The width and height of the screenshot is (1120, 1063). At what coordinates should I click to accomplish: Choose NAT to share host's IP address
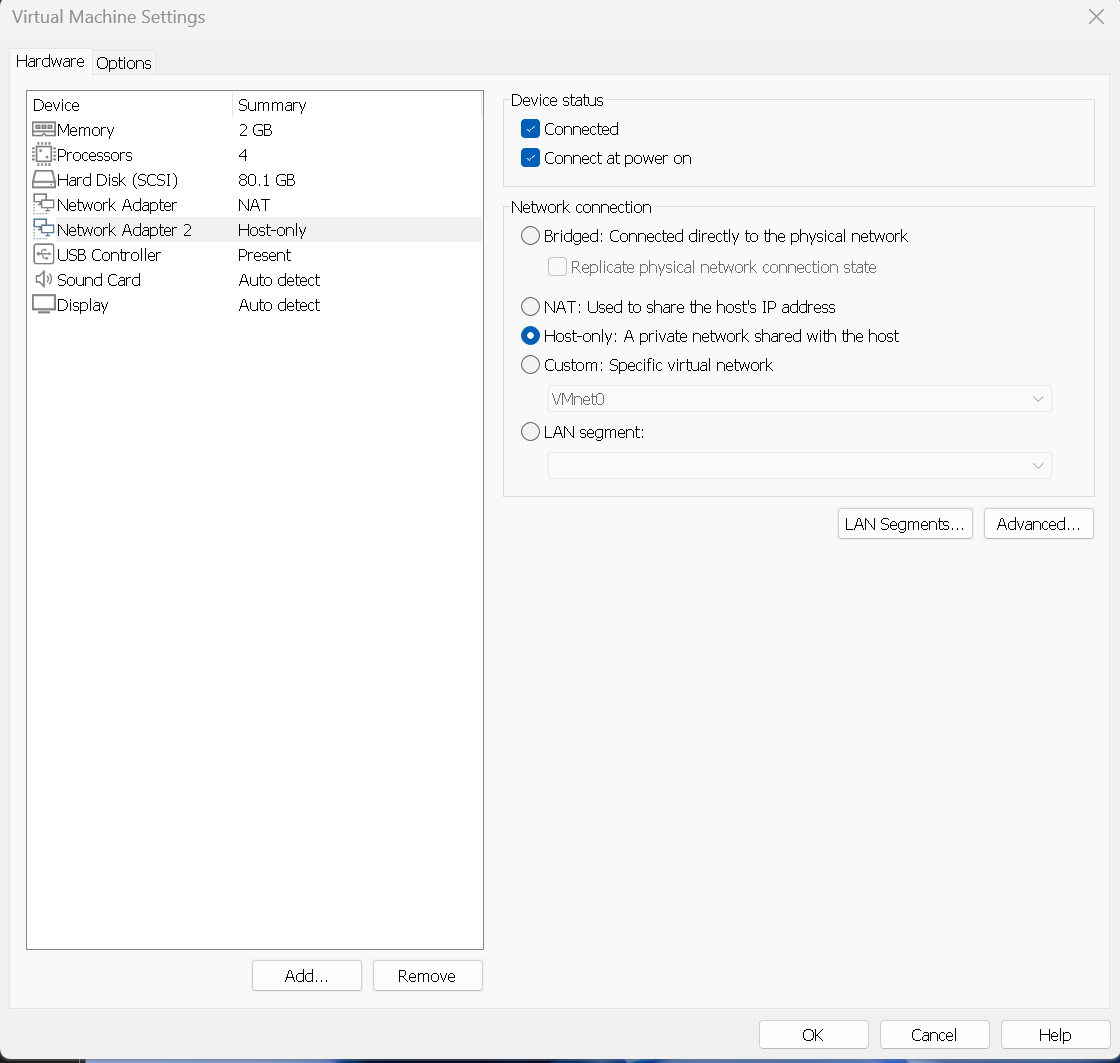[x=530, y=306]
